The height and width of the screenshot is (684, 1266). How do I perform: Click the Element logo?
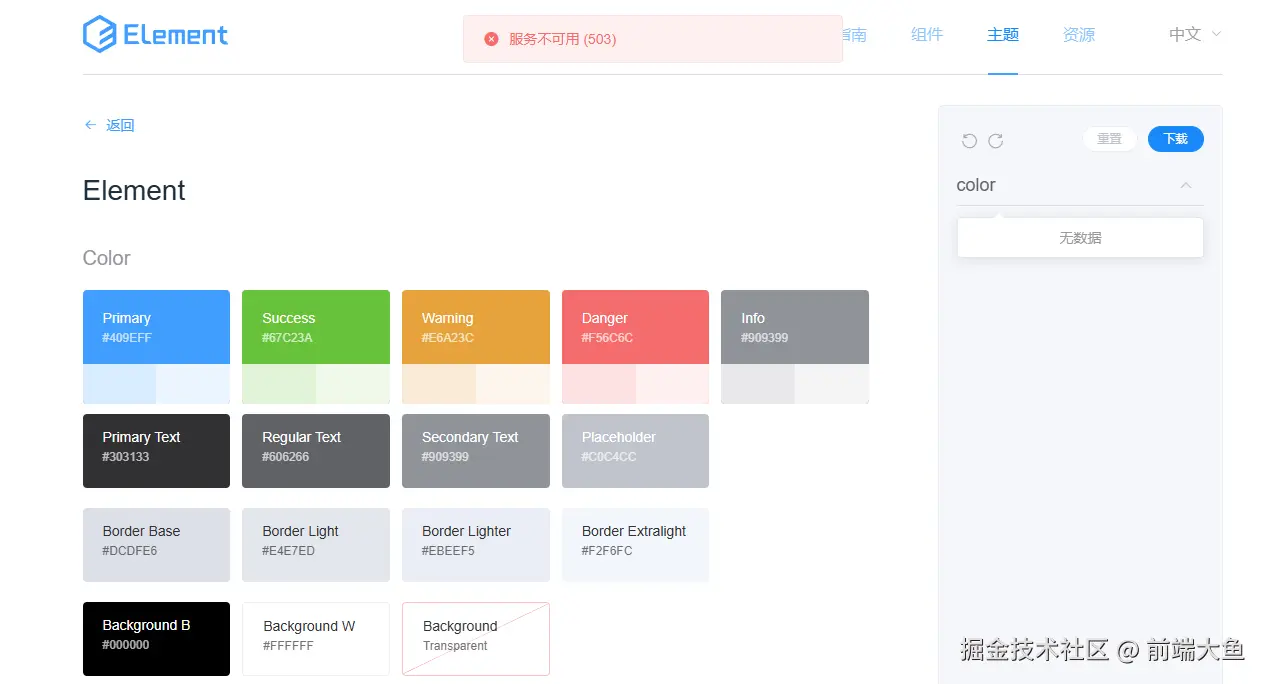(155, 34)
